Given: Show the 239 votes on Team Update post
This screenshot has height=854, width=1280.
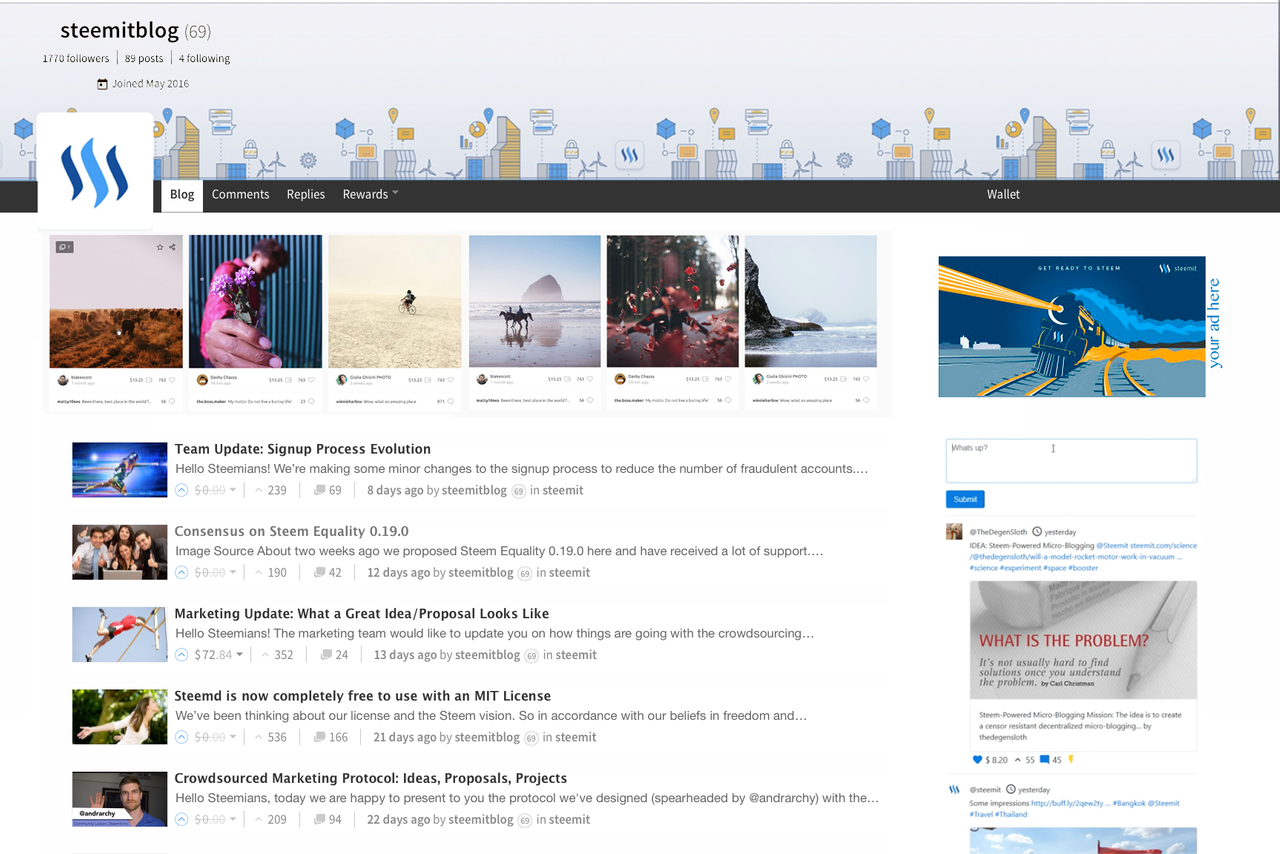Looking at the screenshot, I should [x=270, y=490].
